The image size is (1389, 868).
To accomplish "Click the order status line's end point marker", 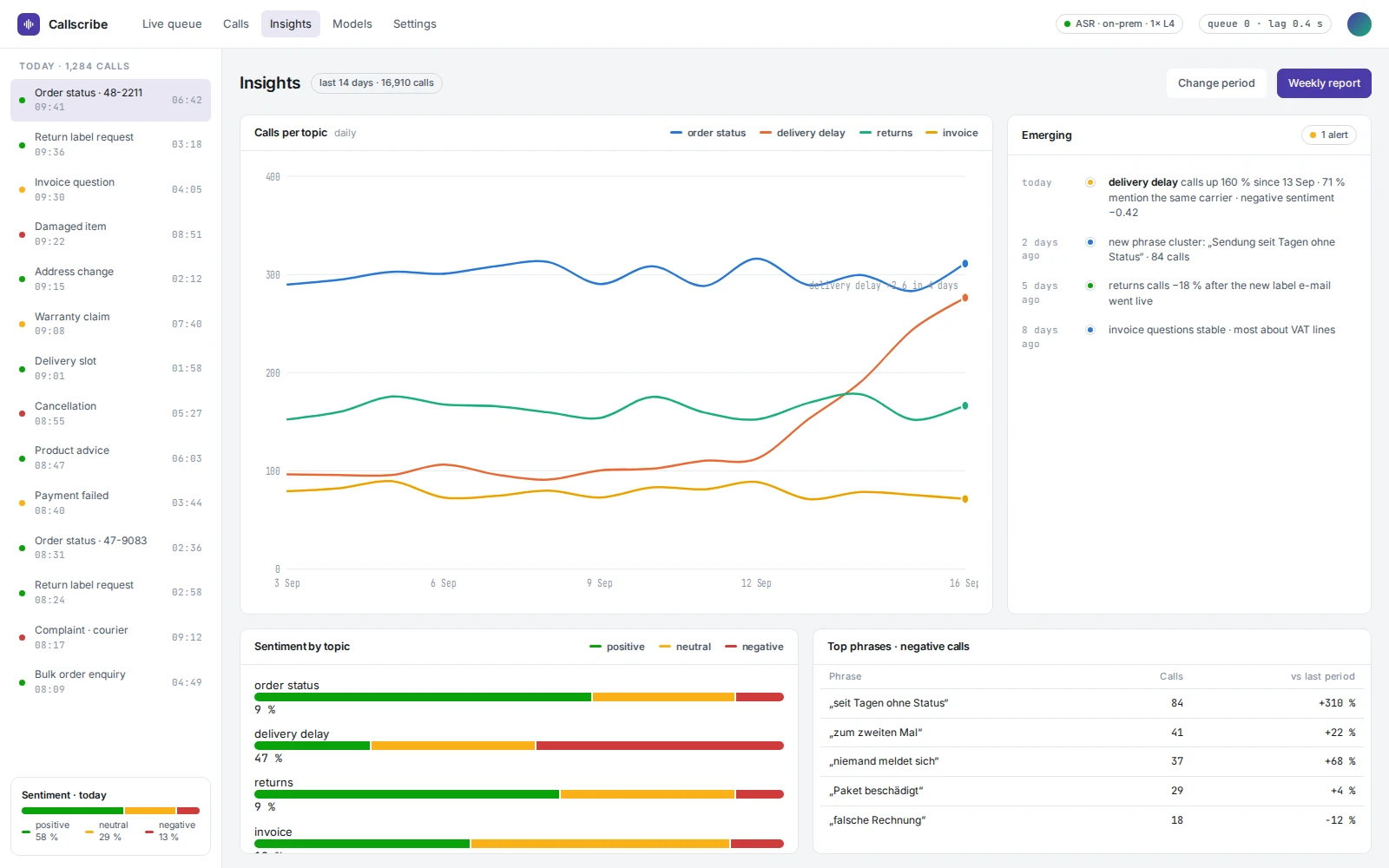I will point(964,264).
